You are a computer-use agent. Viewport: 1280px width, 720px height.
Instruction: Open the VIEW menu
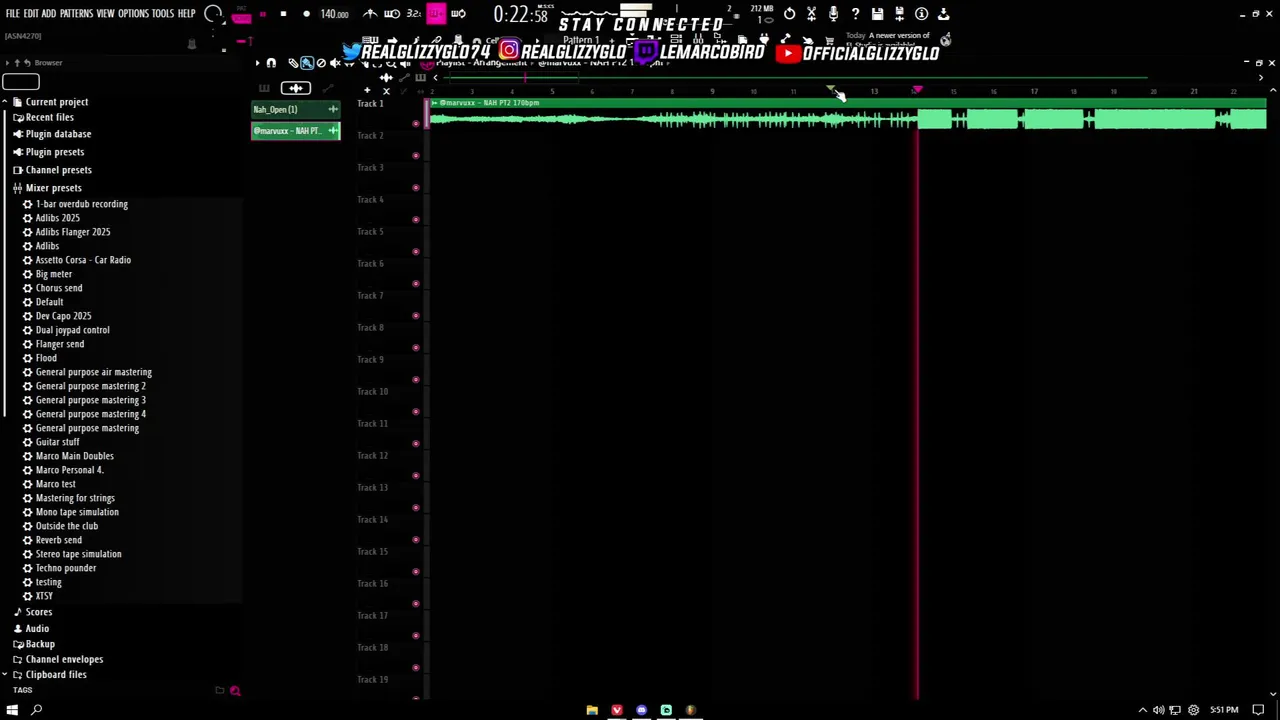[105, 13]
